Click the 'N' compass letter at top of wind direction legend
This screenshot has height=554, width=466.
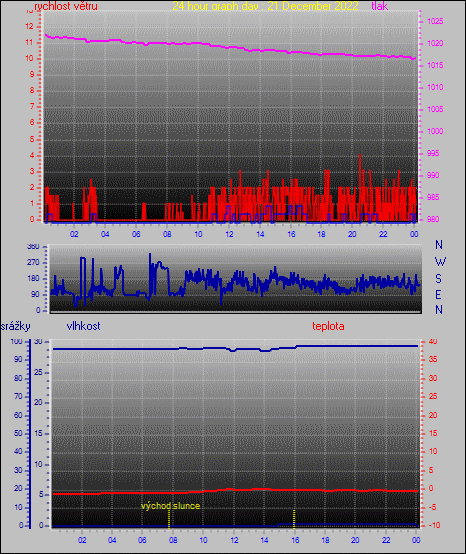click(439, 244)
